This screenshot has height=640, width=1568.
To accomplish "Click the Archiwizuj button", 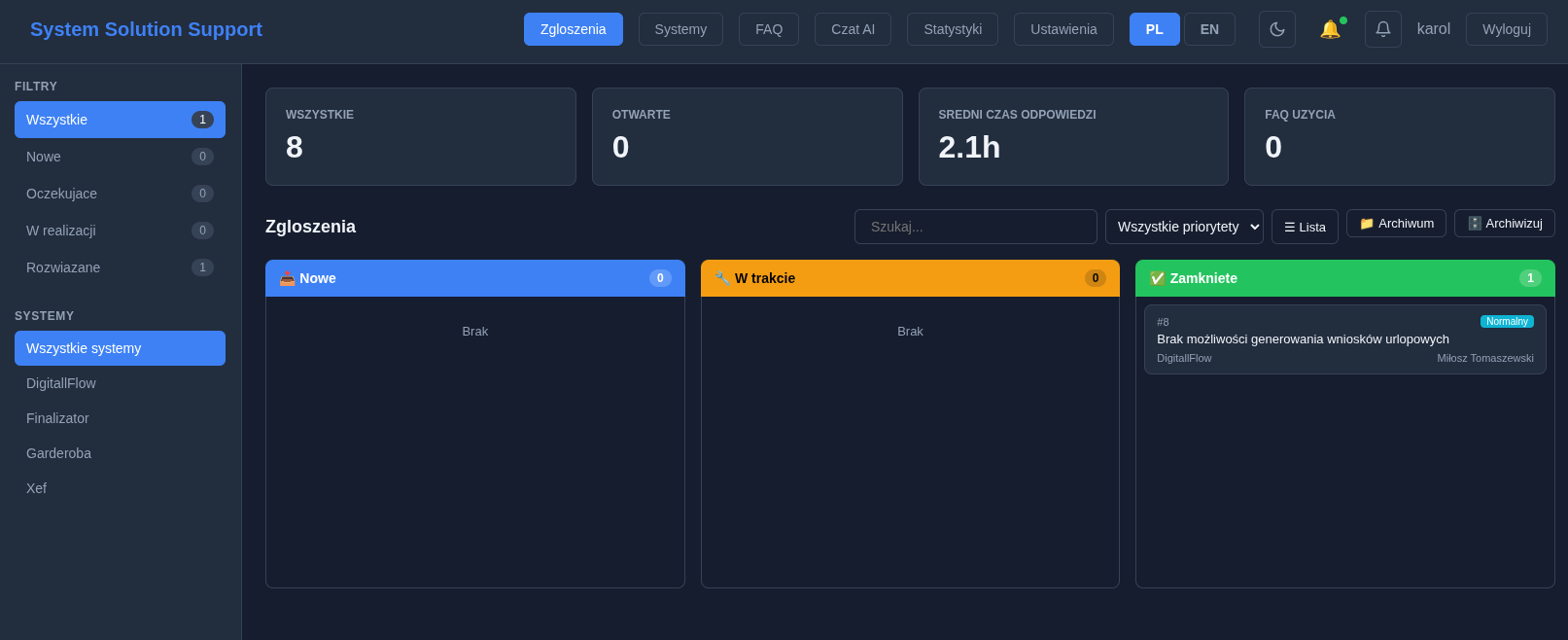I will [1503, 224].
